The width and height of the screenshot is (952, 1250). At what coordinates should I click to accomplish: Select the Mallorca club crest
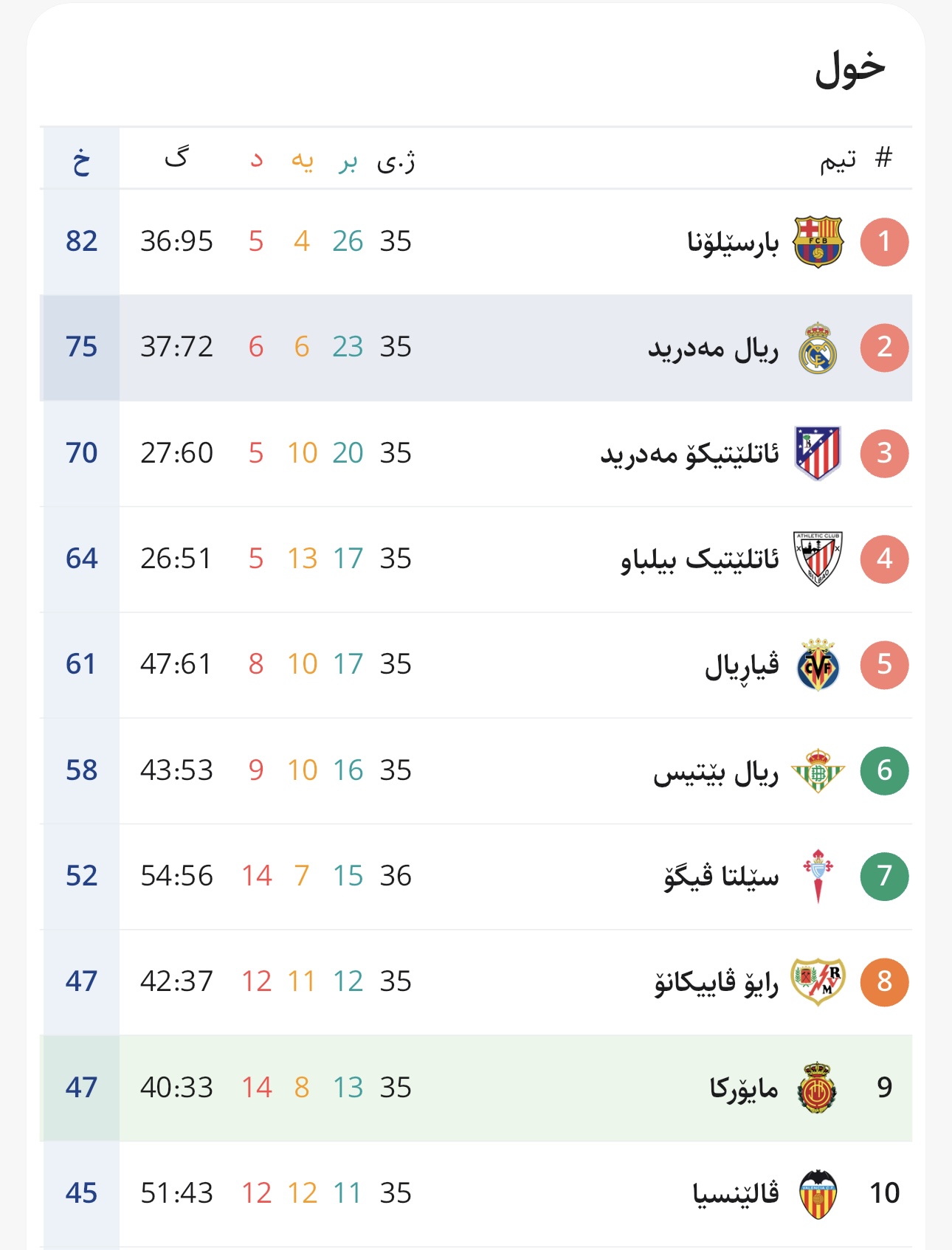tap(818, 1088)
